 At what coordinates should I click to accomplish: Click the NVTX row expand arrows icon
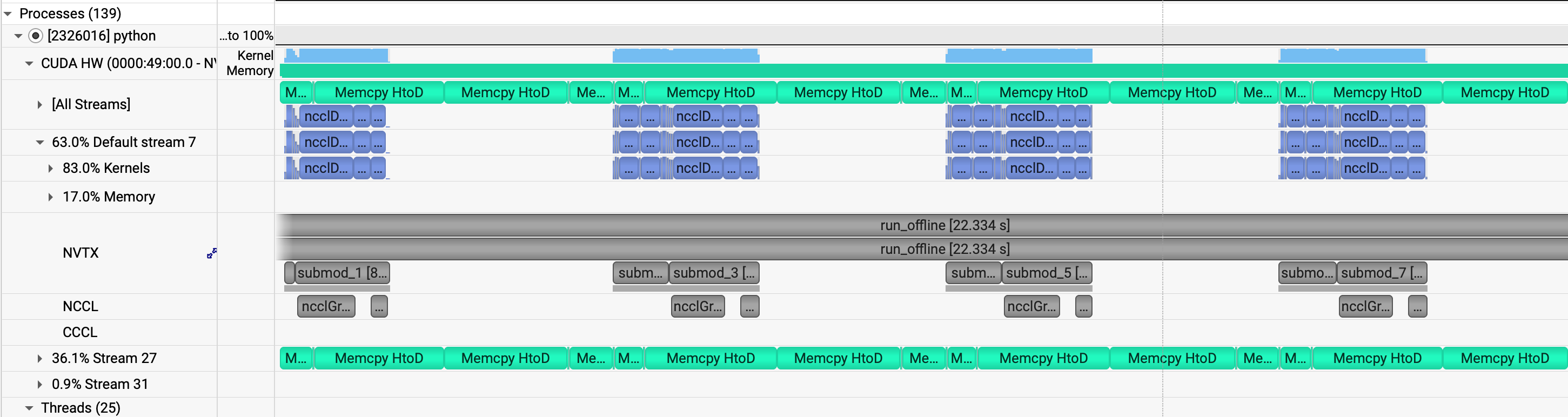[x=211, y=253]
